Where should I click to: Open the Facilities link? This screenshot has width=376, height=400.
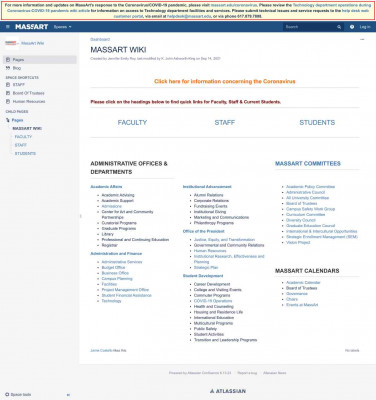[x=109, y=284]
